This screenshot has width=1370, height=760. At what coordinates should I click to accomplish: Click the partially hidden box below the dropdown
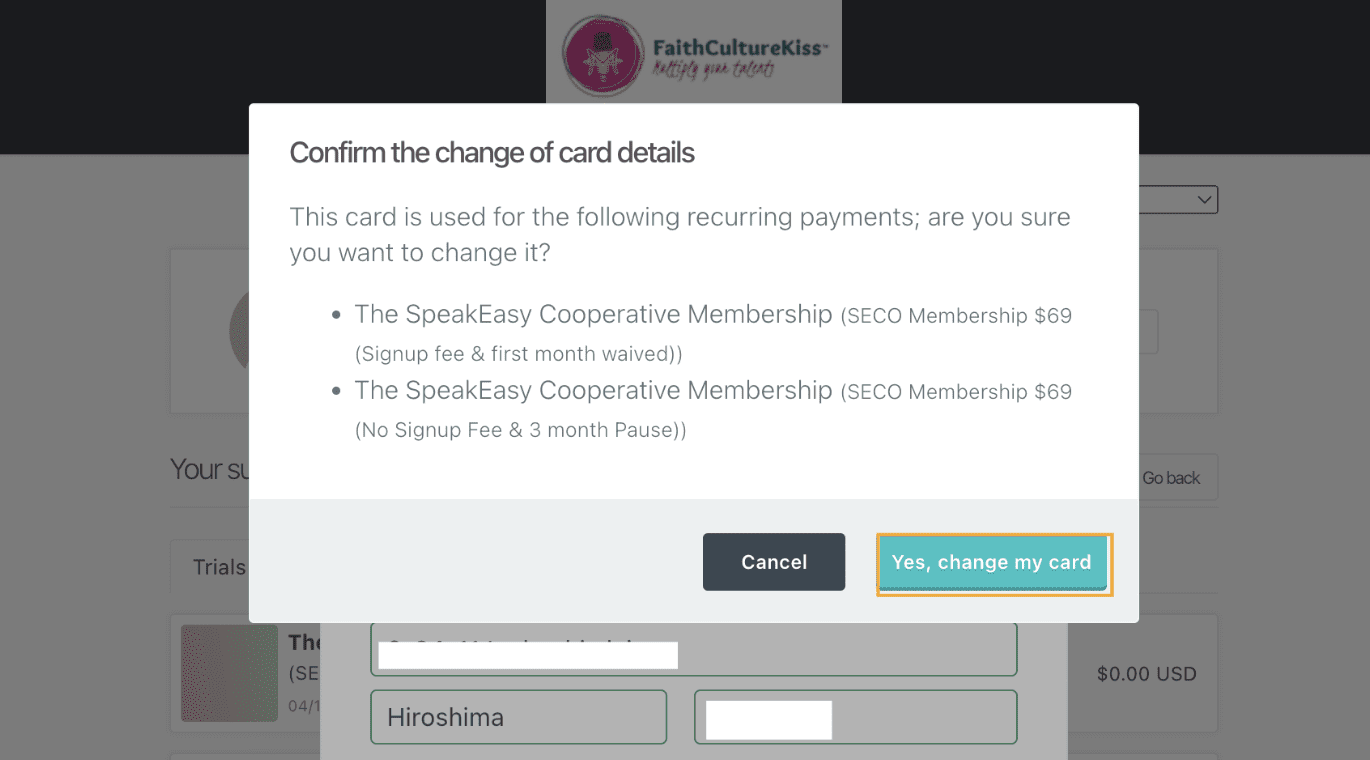tap(1148, 332)
